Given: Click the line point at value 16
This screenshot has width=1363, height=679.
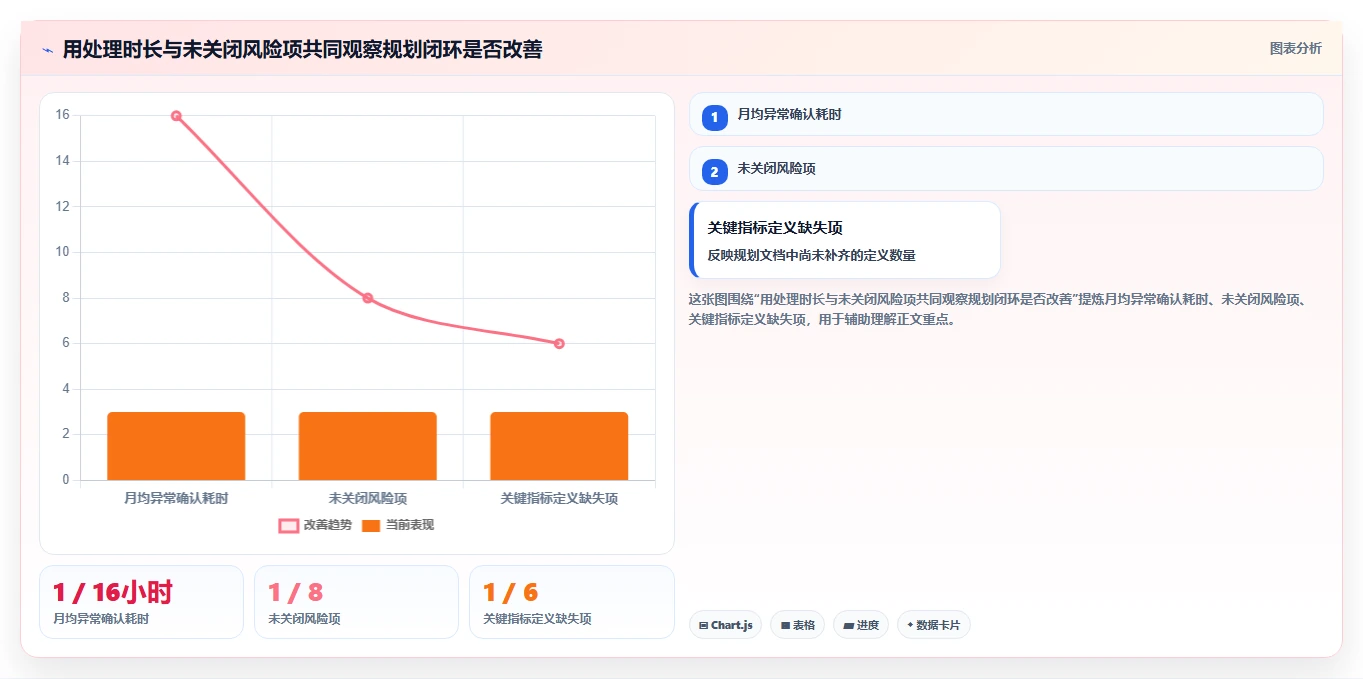Looking at the screenshot, I should click(176, 116).
